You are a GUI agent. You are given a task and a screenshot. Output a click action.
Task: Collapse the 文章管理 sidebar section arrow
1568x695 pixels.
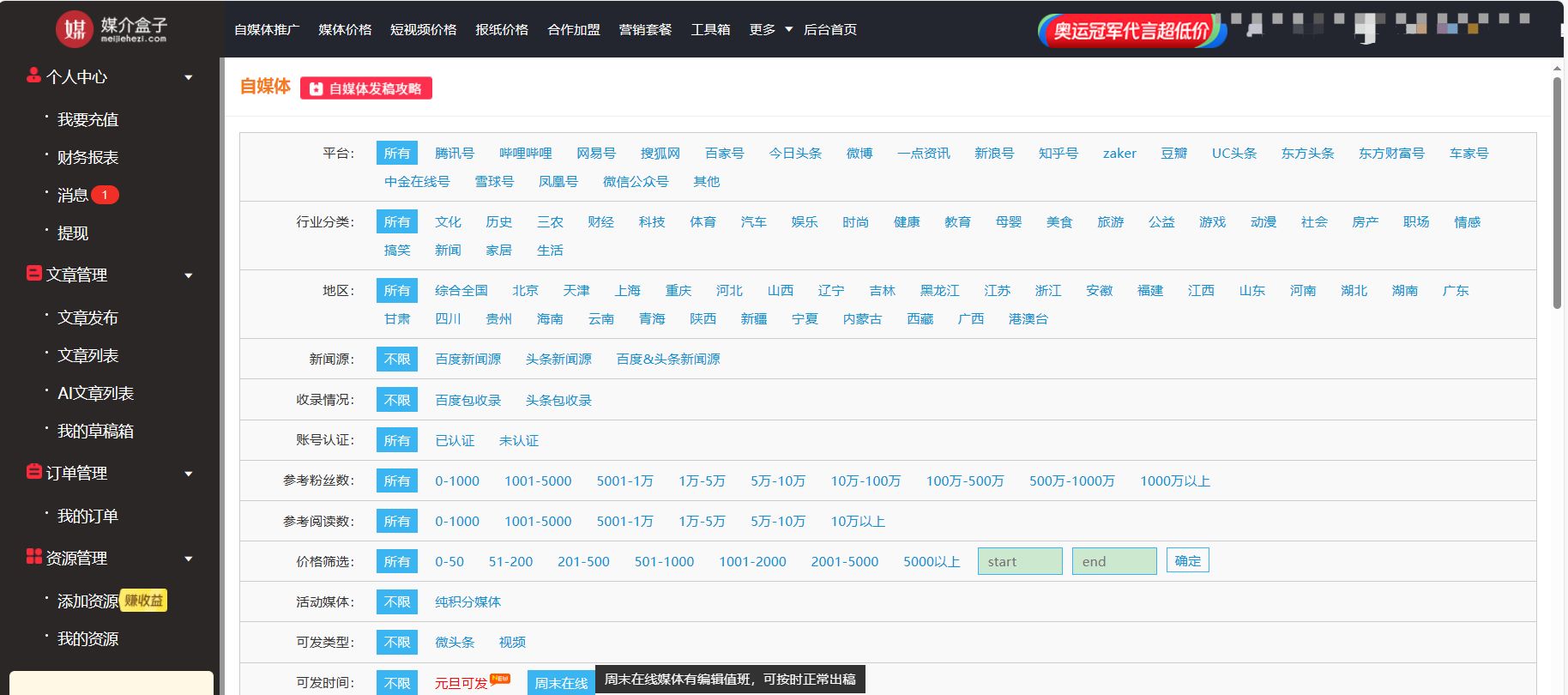[x=189, y=275]
